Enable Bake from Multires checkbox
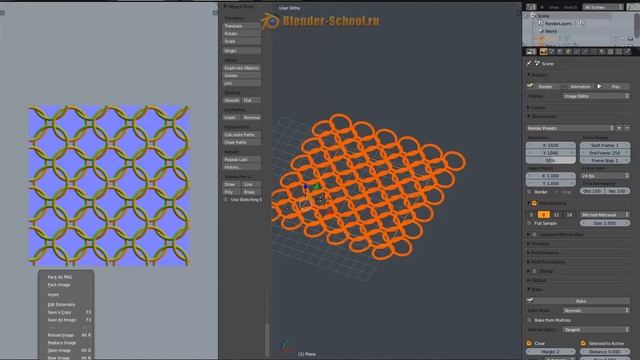Image resolution: width=640 pixels, height=360 pixels. click(529, 320)
